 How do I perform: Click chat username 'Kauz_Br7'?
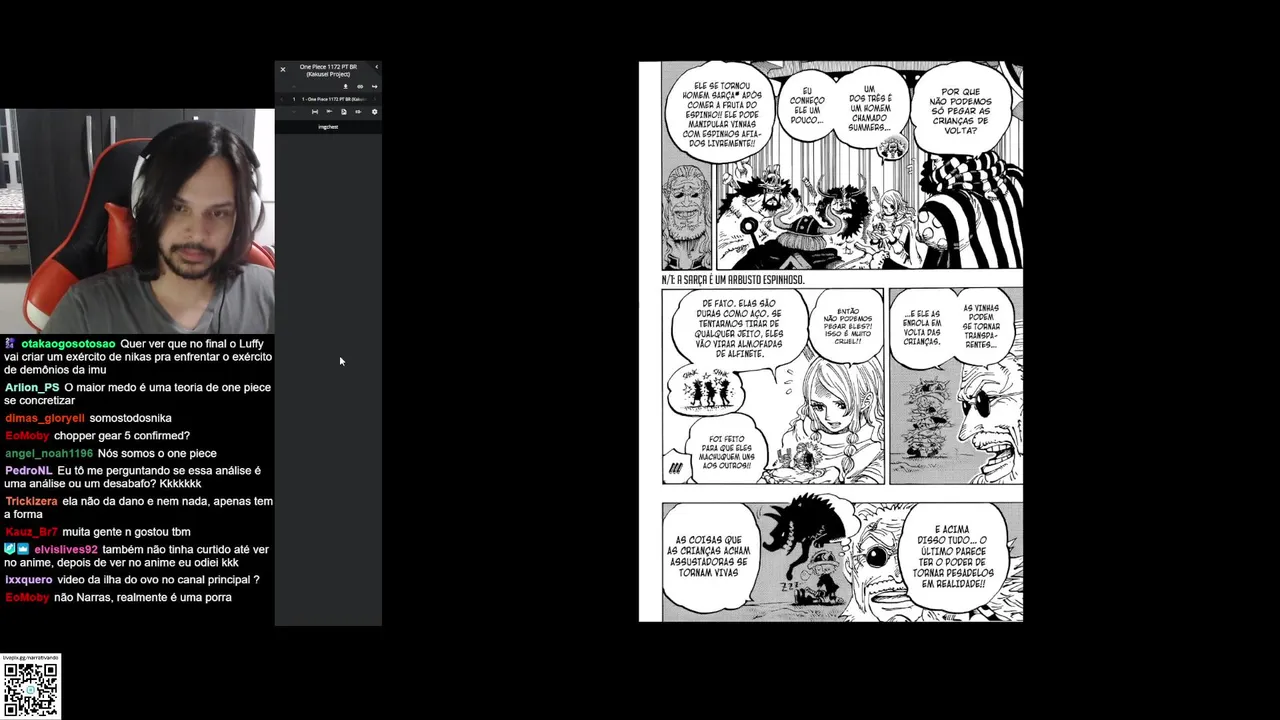point(31,532)
